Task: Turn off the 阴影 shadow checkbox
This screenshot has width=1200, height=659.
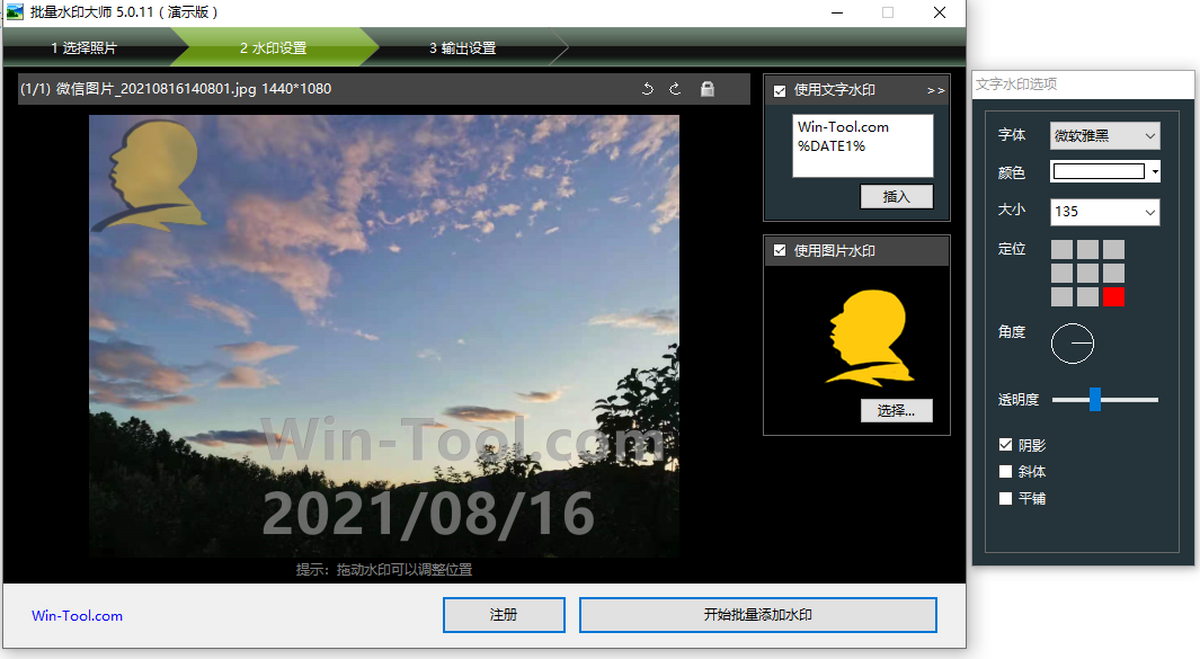Action: click(1006, 446)
